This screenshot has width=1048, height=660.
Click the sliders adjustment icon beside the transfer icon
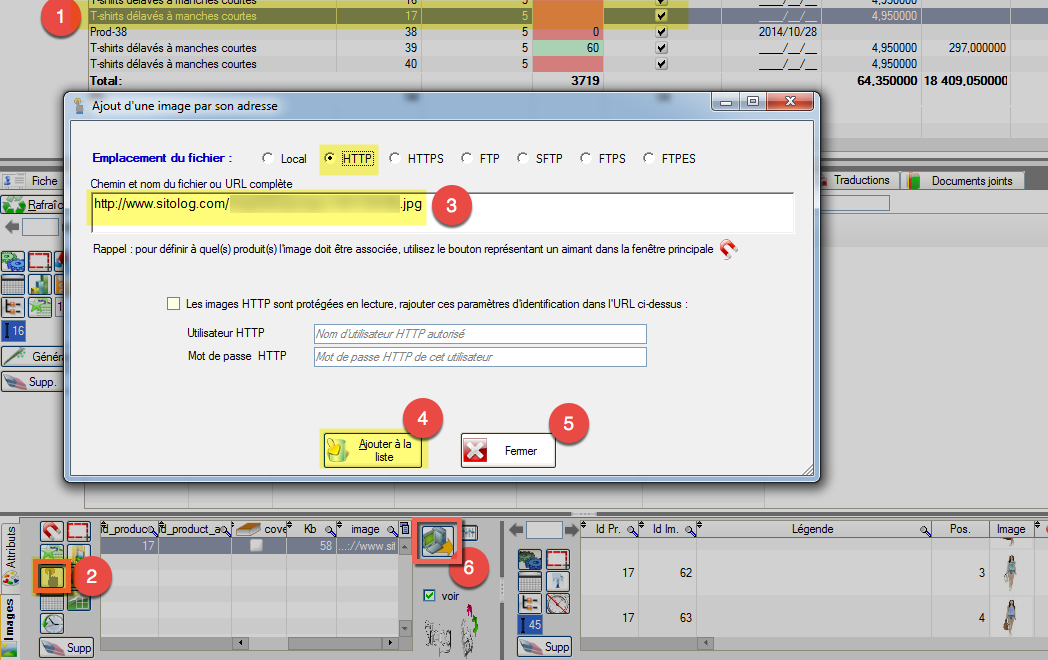(x=471, y=533)
